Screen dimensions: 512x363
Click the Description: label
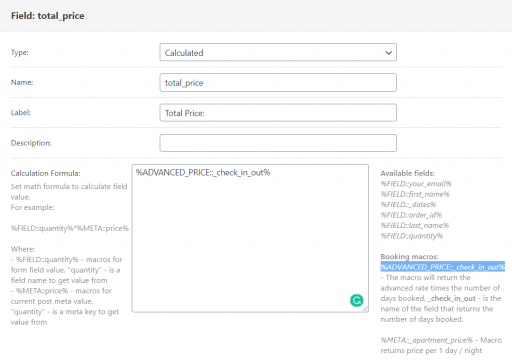coord(31,143)
